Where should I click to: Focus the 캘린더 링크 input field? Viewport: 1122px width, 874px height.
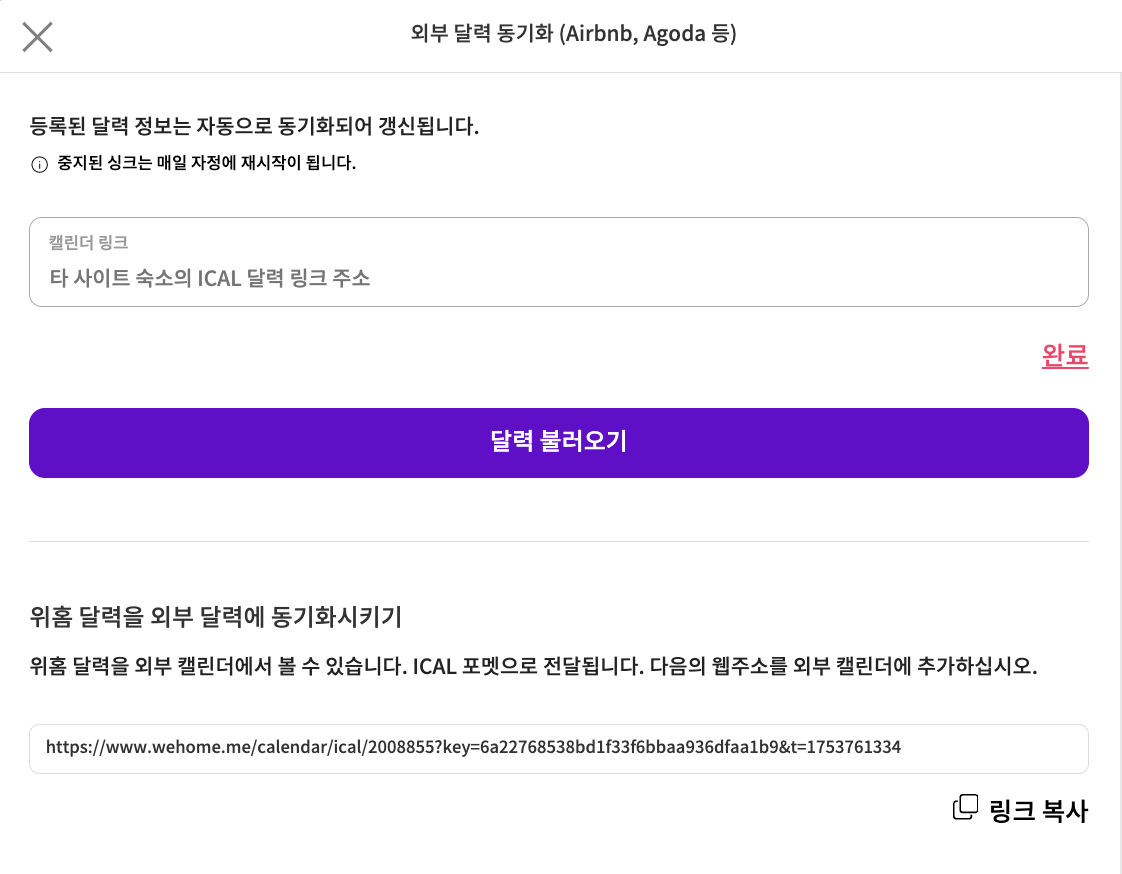pos(558,262)
